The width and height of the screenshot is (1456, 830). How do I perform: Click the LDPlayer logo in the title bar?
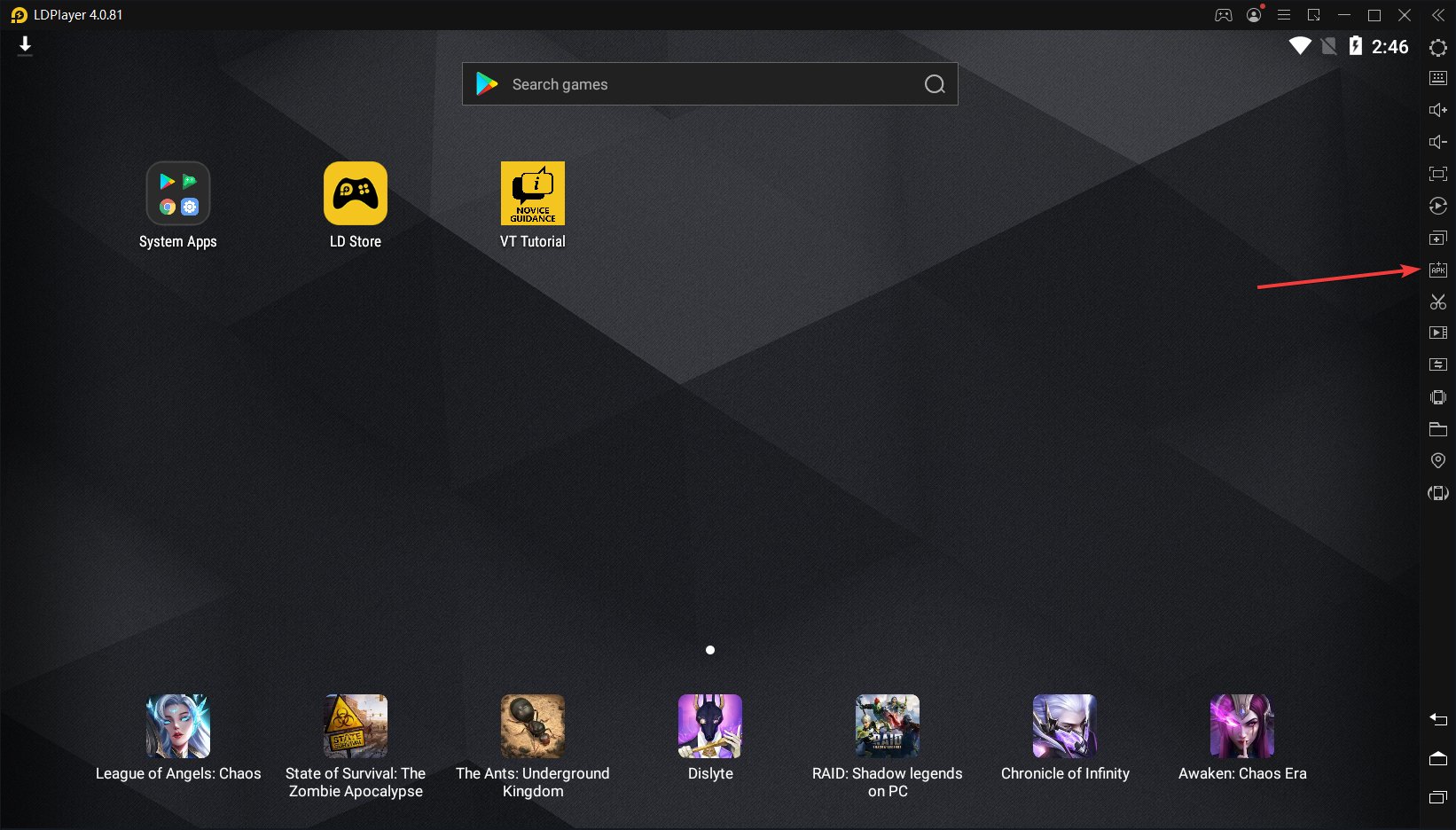(x=19, y=15)
